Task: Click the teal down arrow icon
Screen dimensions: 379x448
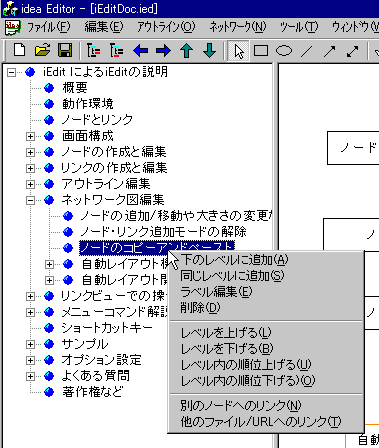Action: [209, 51]
